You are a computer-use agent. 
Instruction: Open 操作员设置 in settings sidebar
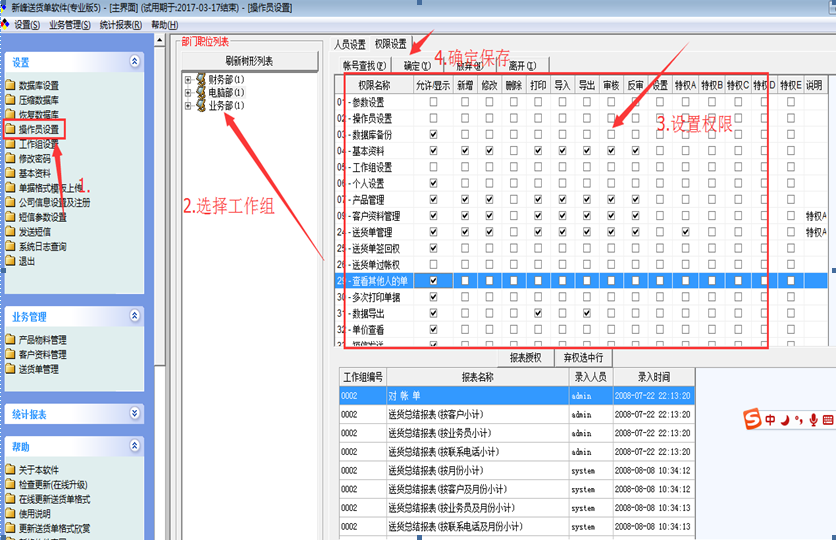point(38,130)
